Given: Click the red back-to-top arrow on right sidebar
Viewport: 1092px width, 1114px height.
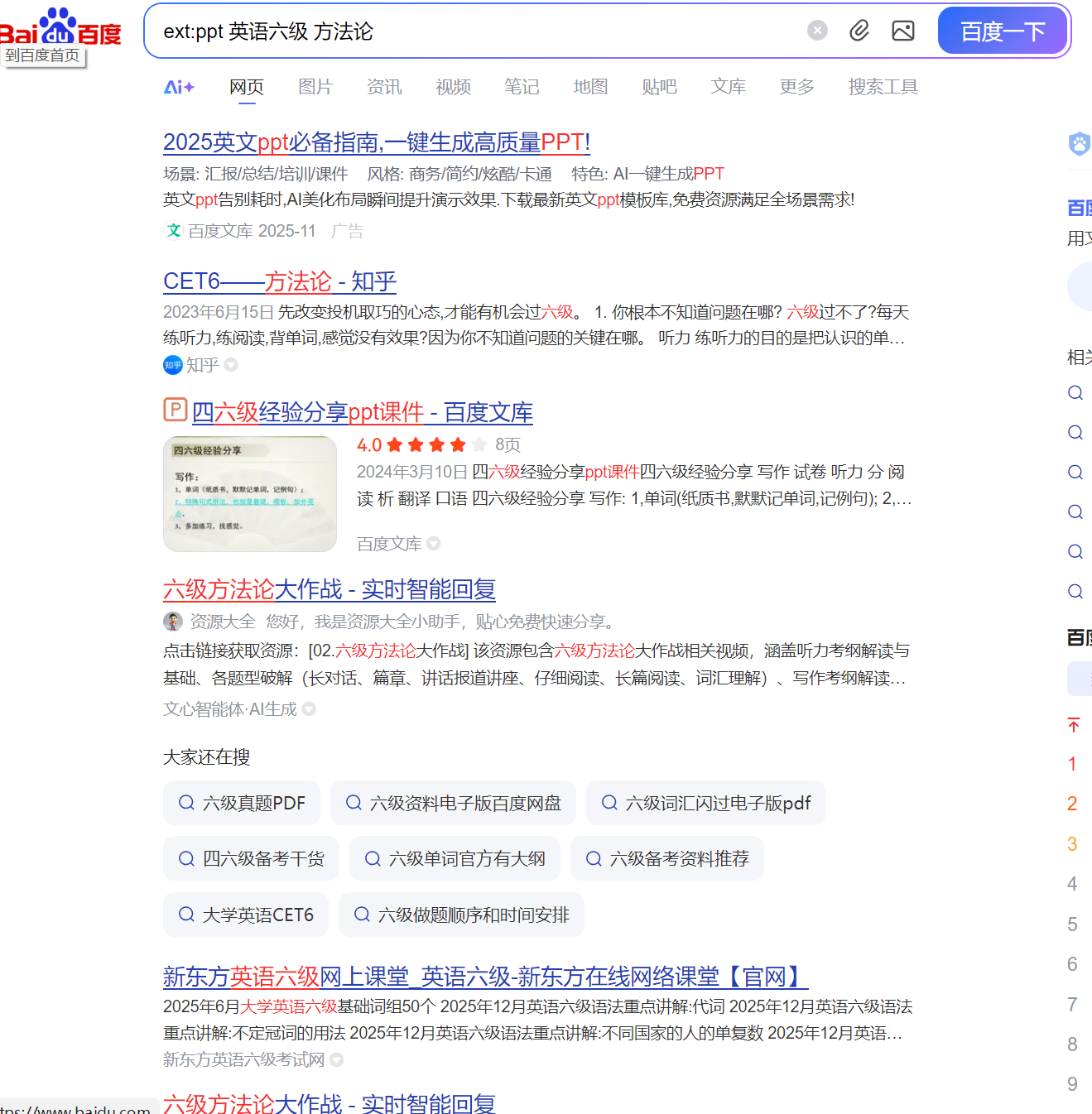Looking at the screenshot, I should [1074, 724].
